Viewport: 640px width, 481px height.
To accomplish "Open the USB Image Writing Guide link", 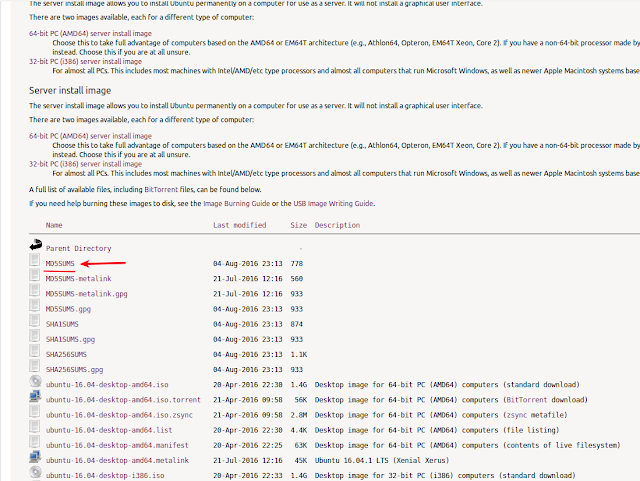I will tap(333, 203).
